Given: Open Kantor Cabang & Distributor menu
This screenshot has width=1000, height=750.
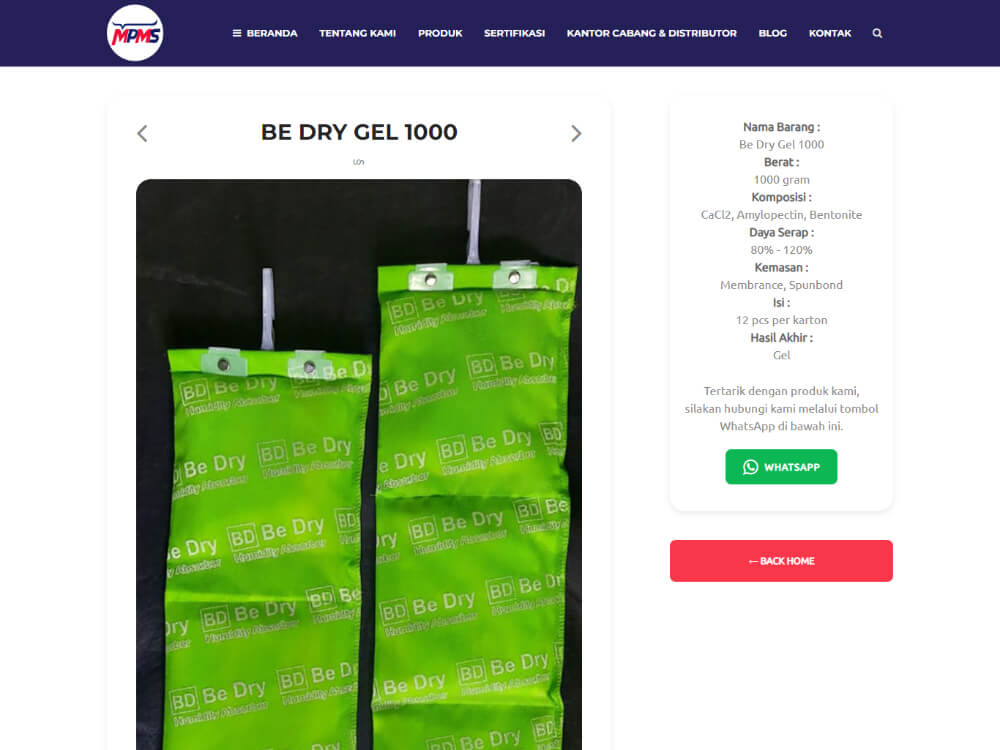Looking at the screenshot, I should point(651,33).
